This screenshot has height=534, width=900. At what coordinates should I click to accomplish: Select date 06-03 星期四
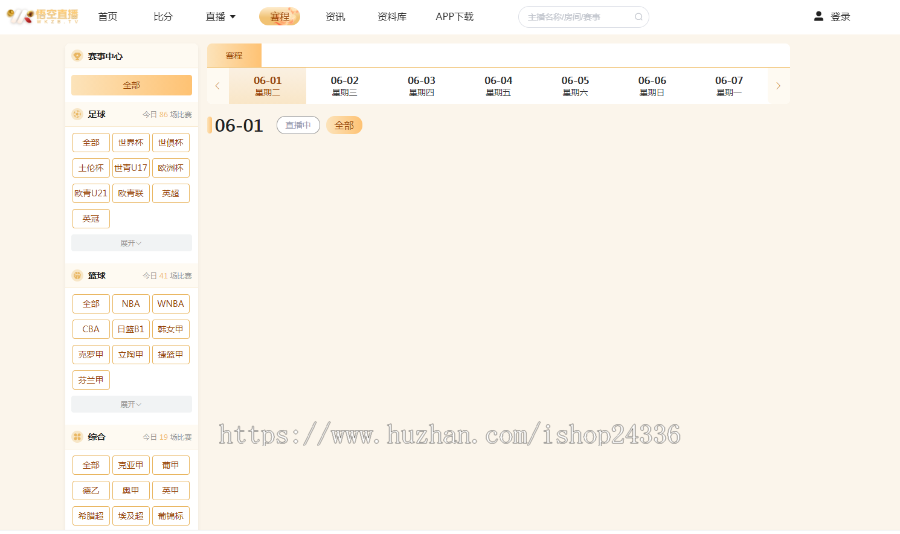pyautogui.click(x=421, y=86)
